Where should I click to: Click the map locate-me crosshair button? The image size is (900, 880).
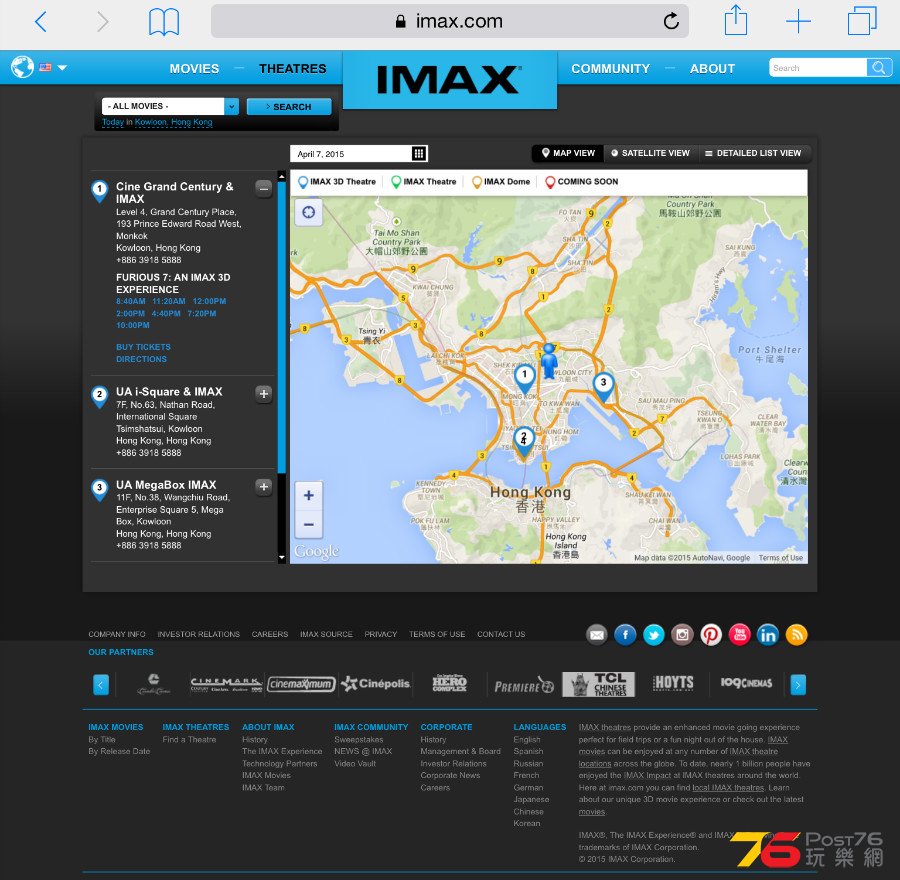point(308,212)
